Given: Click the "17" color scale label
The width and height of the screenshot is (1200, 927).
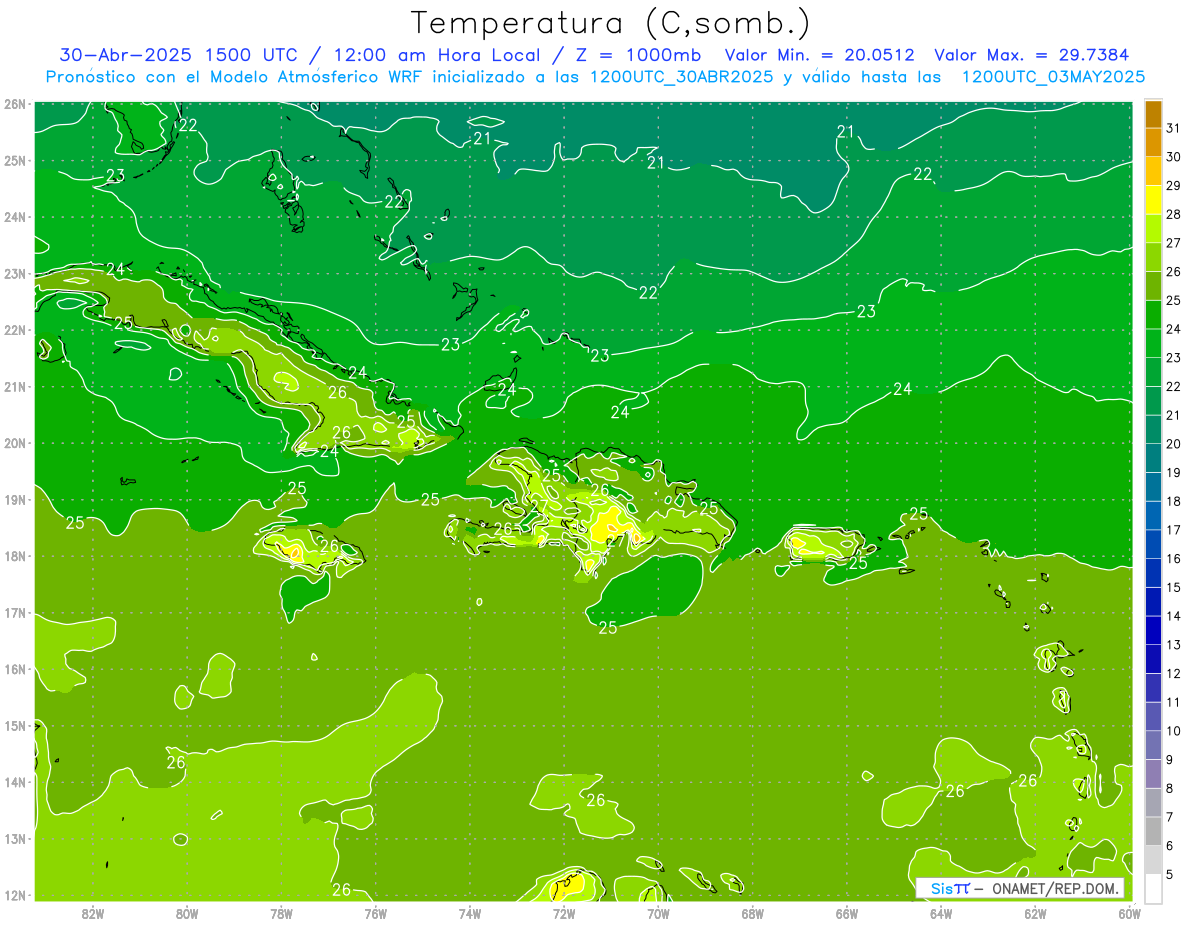Looking at the screenshot, I should pos(1173,530).
